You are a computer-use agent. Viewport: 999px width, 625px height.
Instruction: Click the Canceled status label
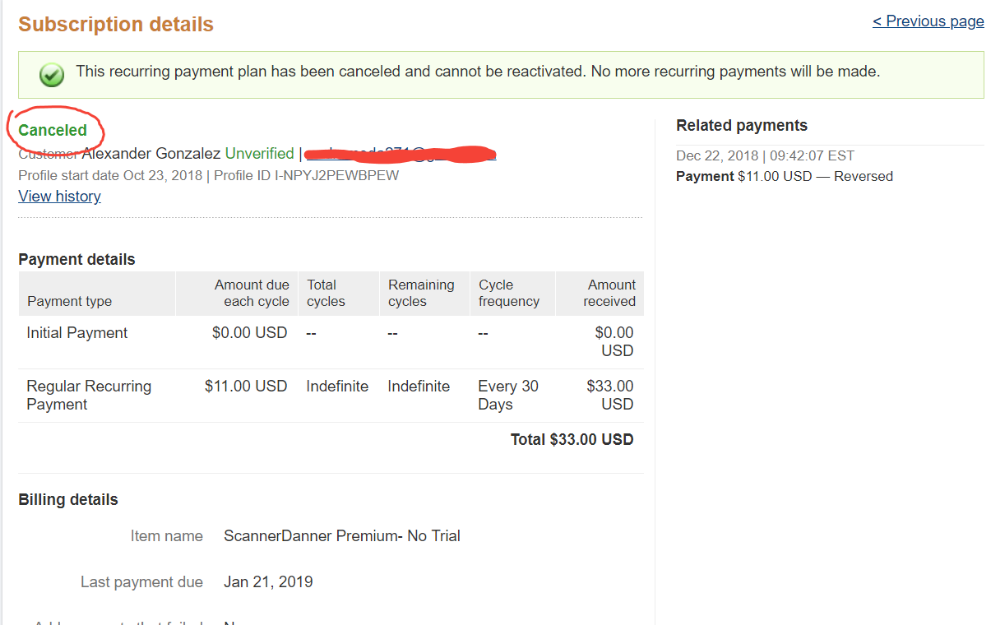click(x=52, y=130)
